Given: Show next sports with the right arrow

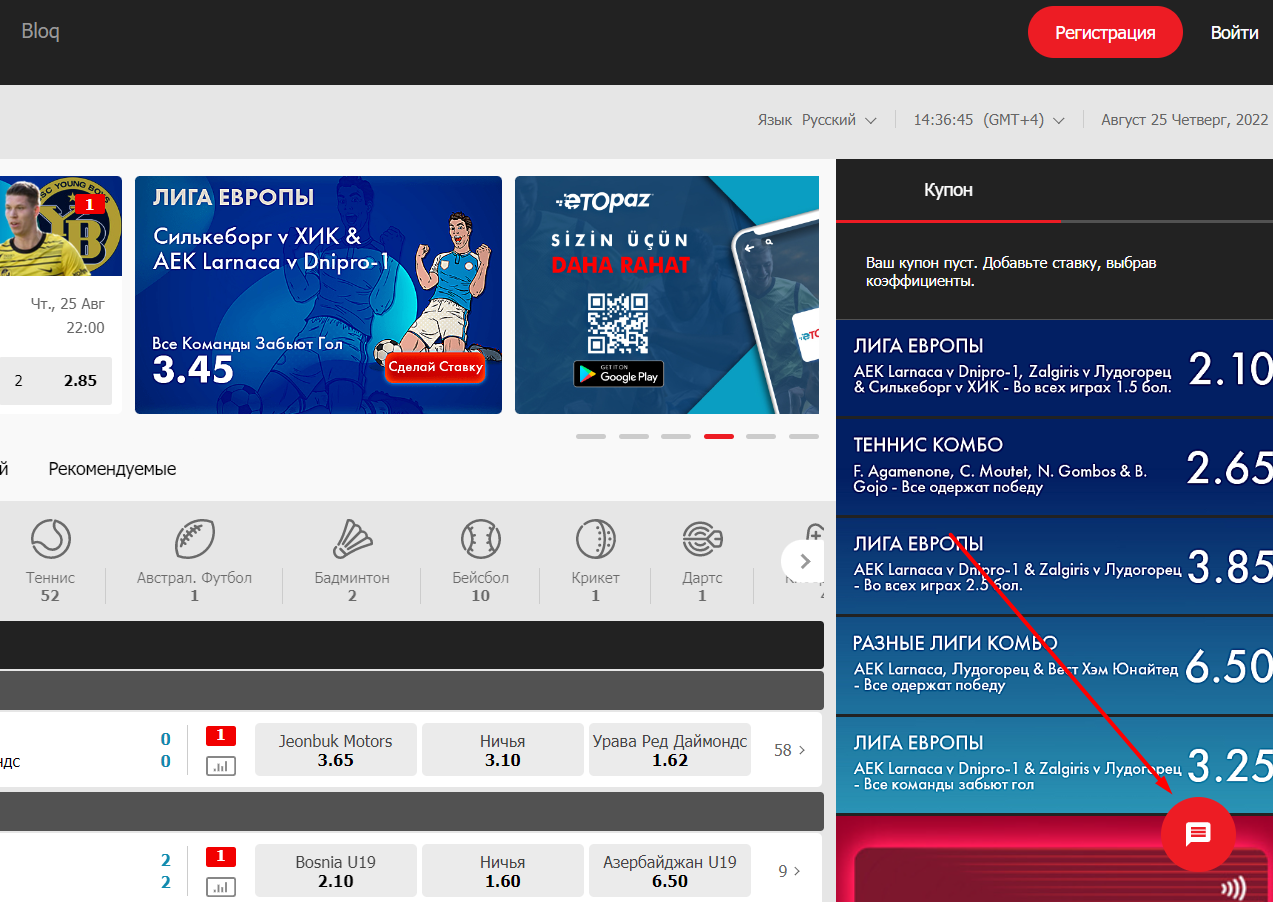Looking at the screenshot, I should pyautogui.click(x=802, y=561).
